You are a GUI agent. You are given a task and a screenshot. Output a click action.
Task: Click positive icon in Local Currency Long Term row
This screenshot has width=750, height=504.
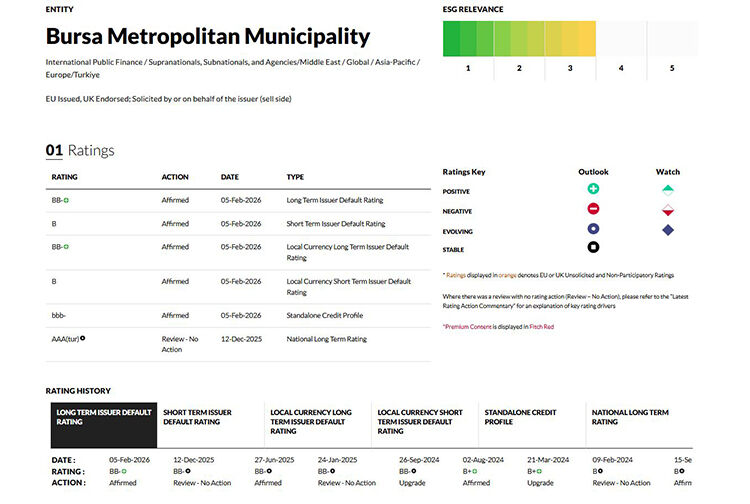66,247
